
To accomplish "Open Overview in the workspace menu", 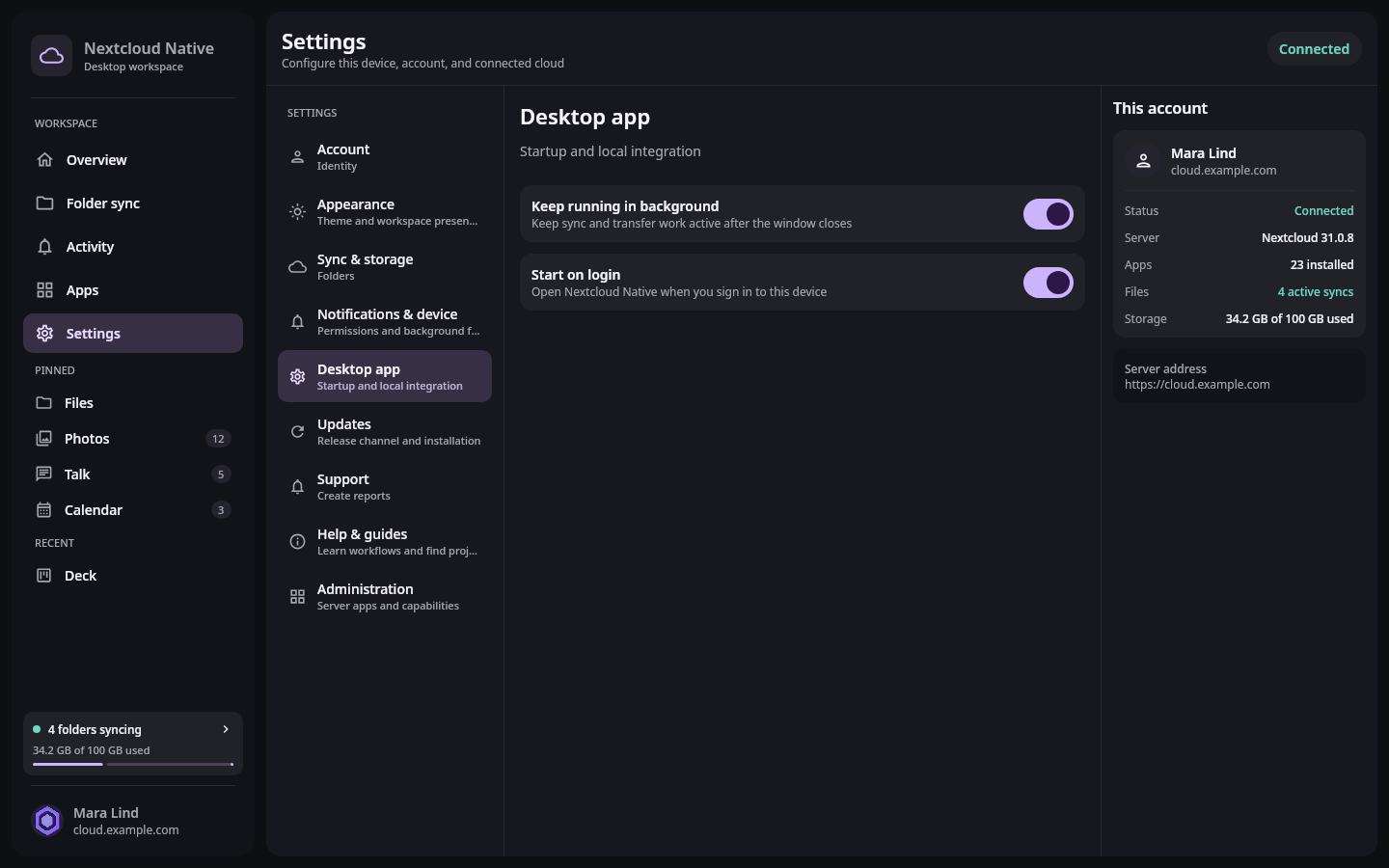I will click(133, 160).
